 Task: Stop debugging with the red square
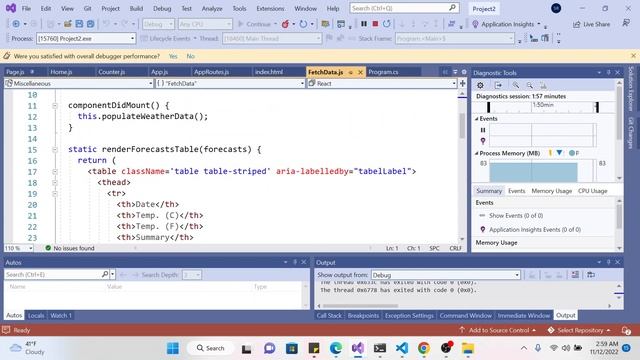(375, 24)
